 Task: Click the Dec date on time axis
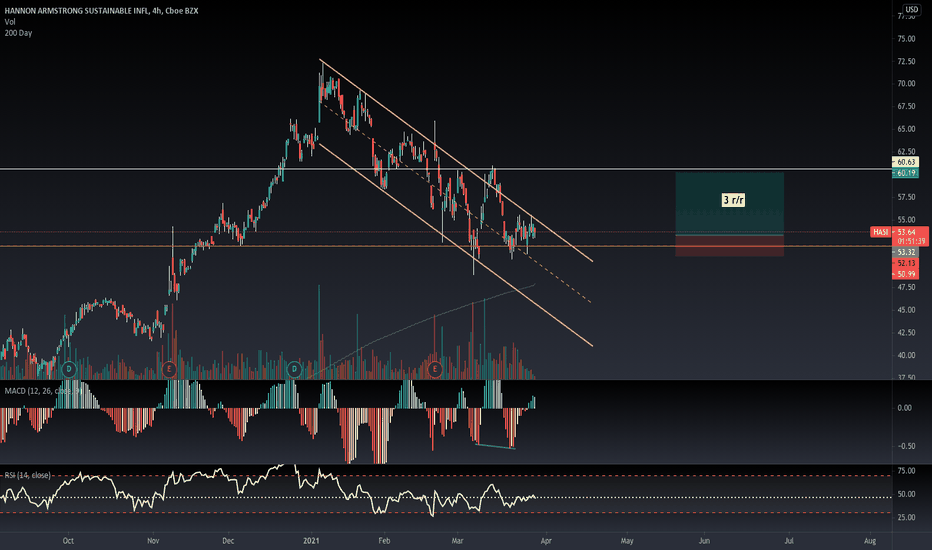click(228, 540)
